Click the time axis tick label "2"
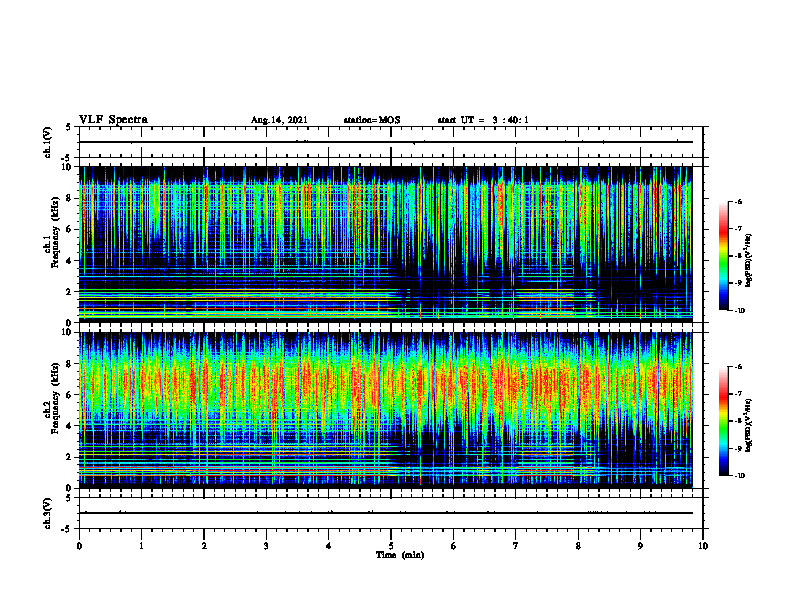This screenshot has width=792, height=612. 204,546
